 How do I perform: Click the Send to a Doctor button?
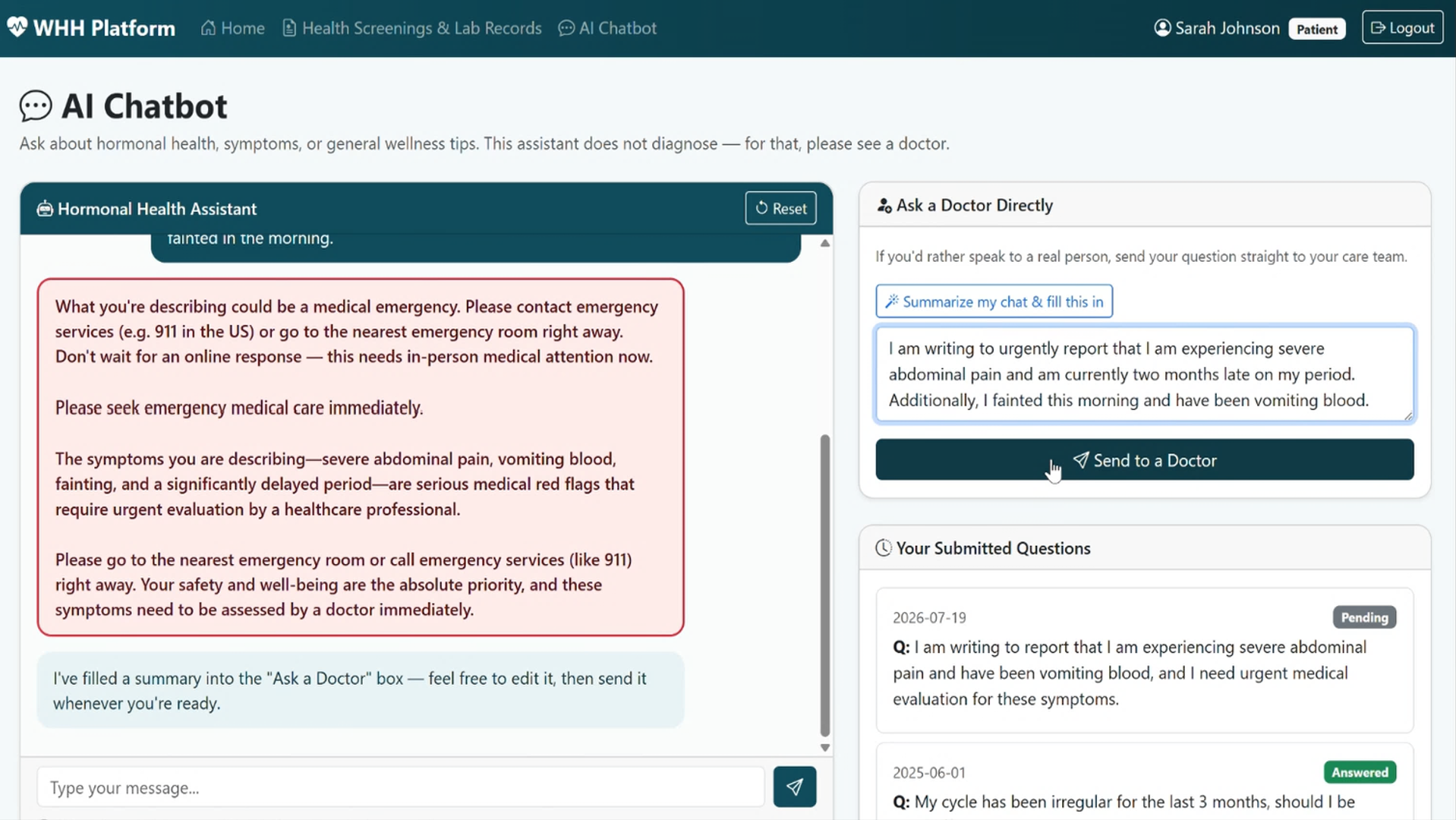click(1145, 459)
